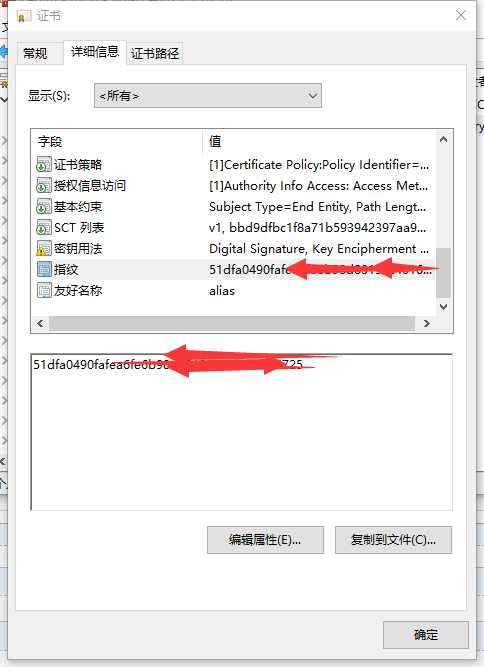Click the 复制到文件(C)... button

point(393,540)
